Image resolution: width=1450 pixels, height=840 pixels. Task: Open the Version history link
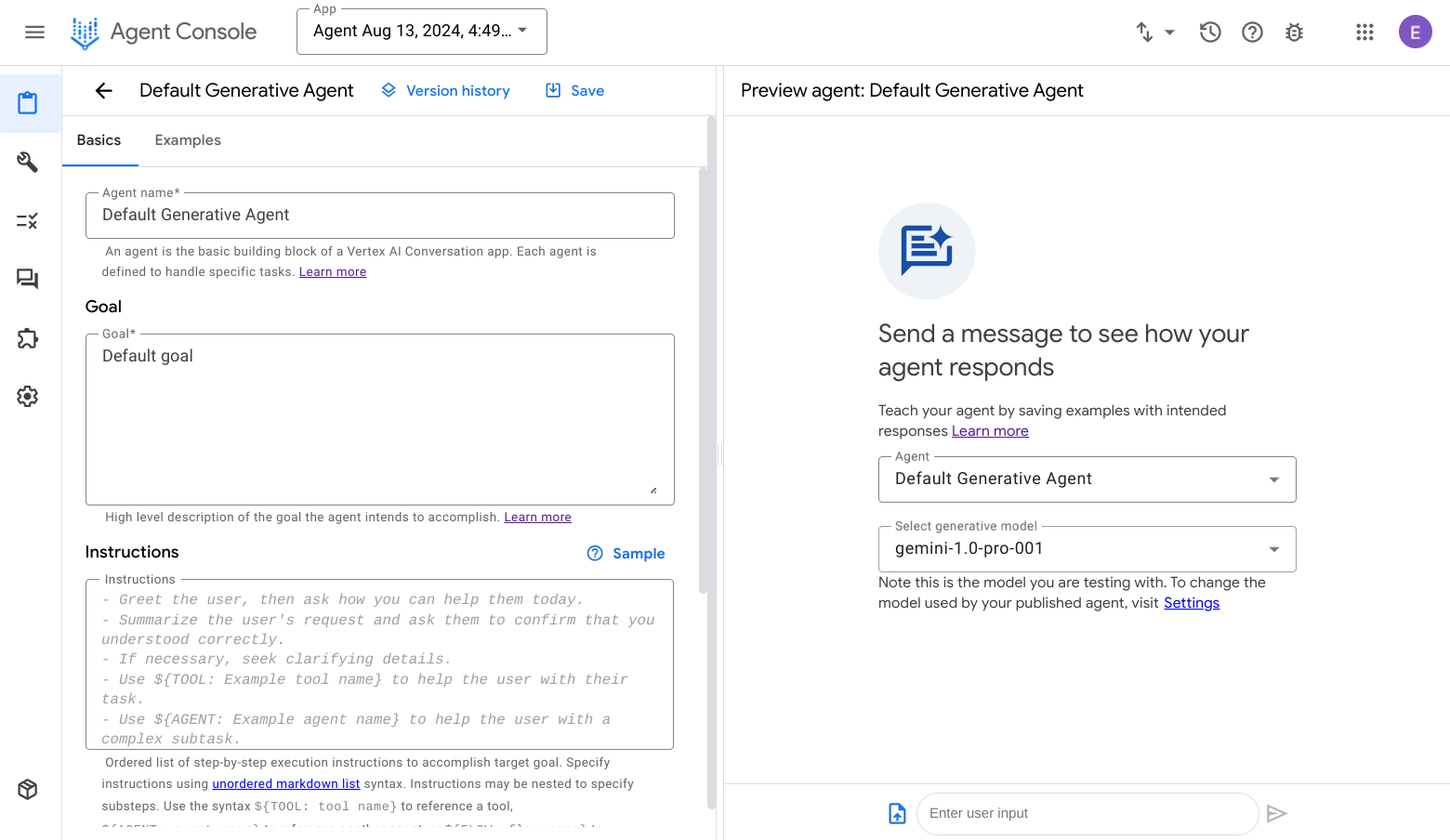(446, 91)
